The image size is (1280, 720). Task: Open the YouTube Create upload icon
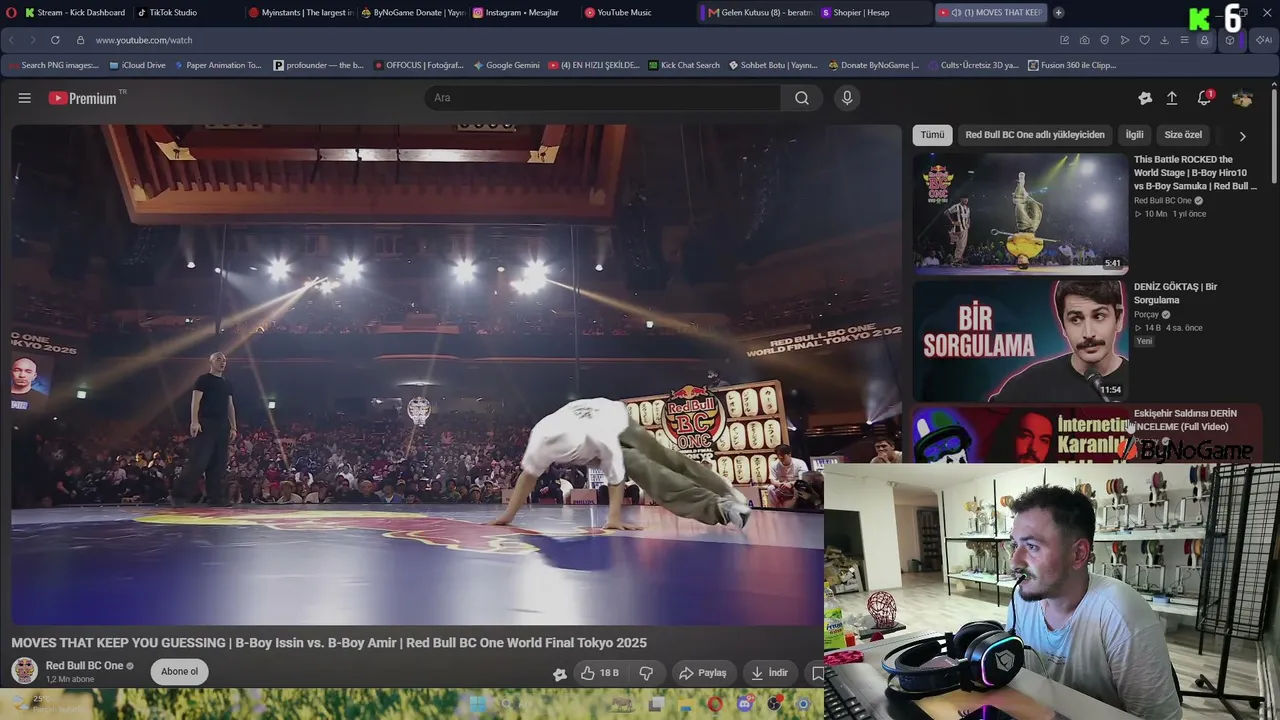1172,98
